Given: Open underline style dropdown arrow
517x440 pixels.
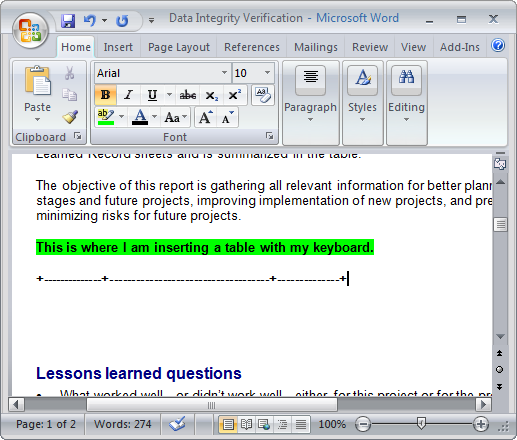Looking at the screenshot, I should click(x=169, y=95).
